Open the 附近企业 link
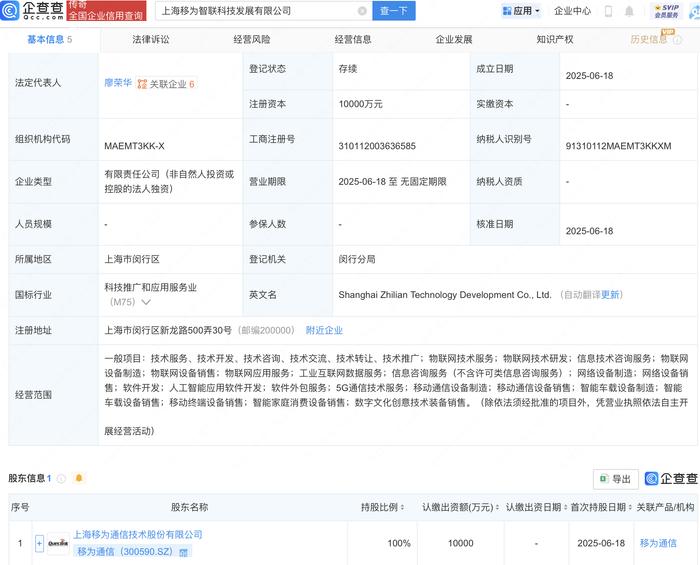The width and height of the screenshot is (700, 565). (324, 330)
